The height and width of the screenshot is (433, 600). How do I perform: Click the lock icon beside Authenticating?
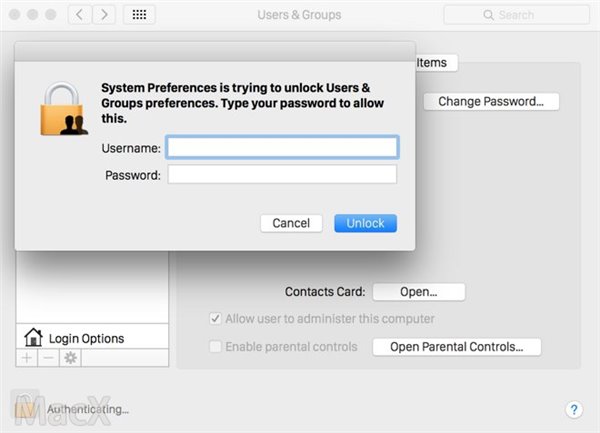point(26,408)
